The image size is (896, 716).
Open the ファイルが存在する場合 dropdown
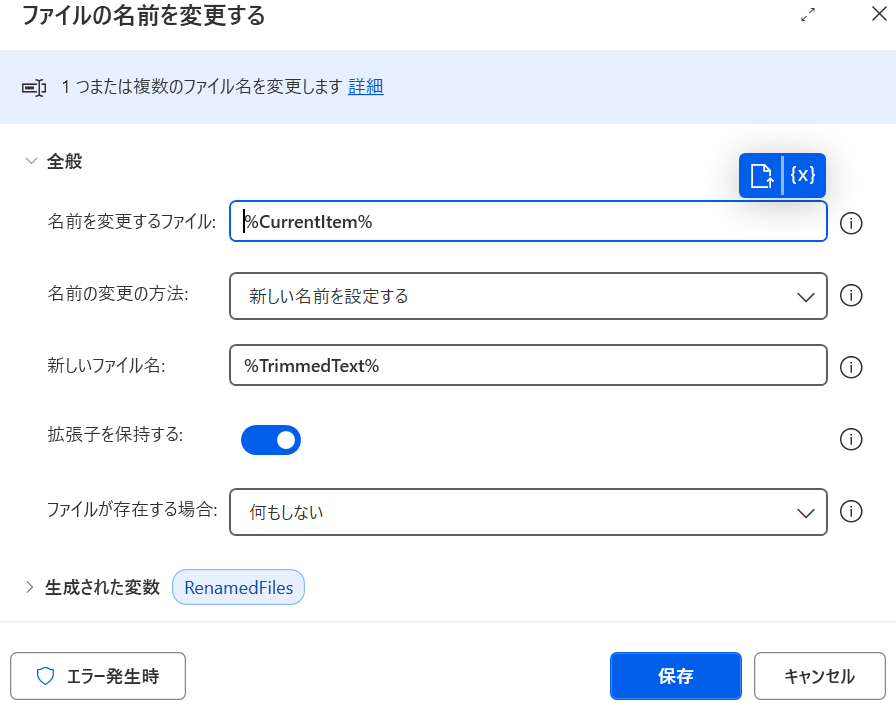(528, 512)
